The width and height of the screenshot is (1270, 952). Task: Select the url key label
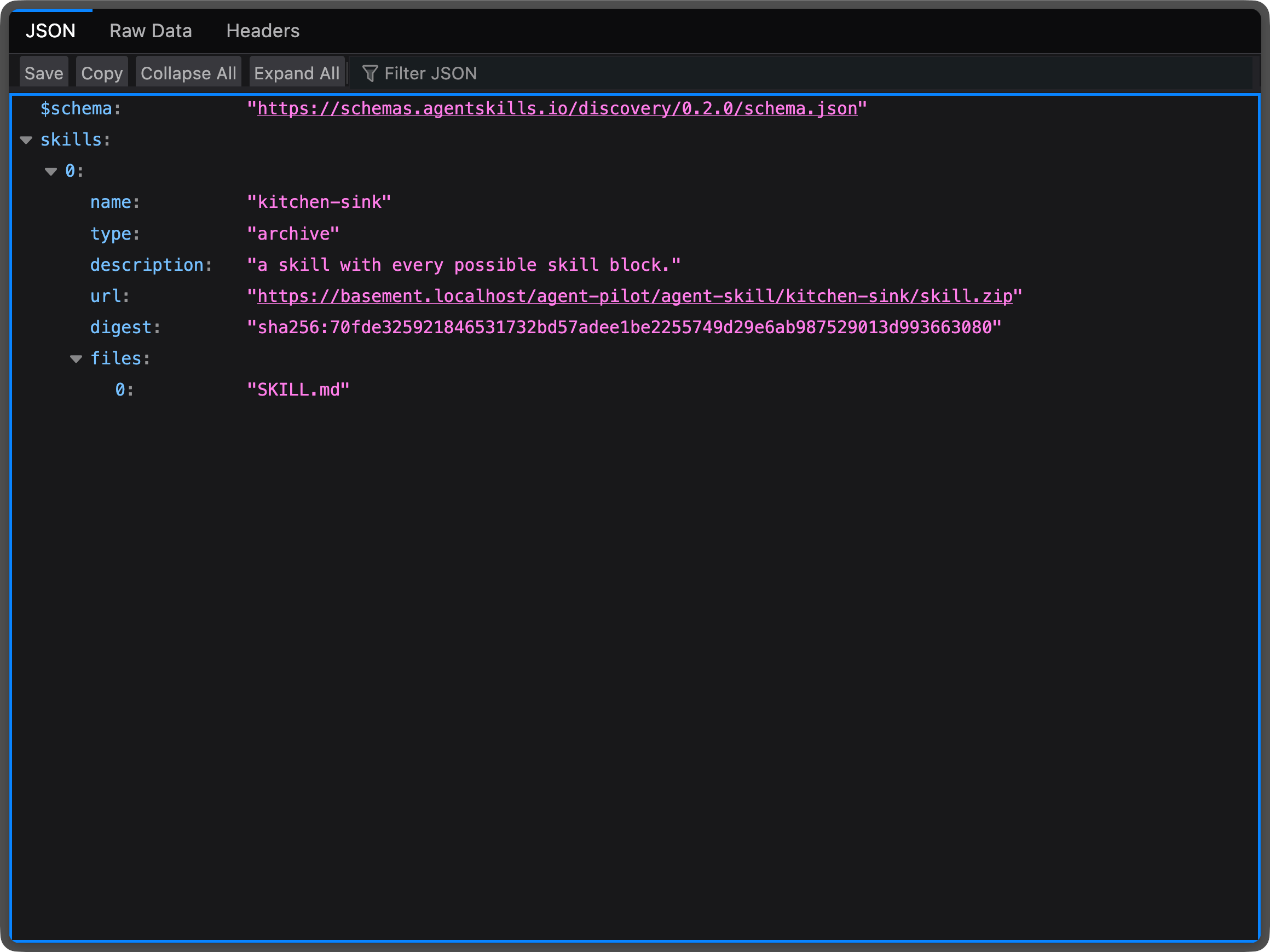[x=106, y=296]
